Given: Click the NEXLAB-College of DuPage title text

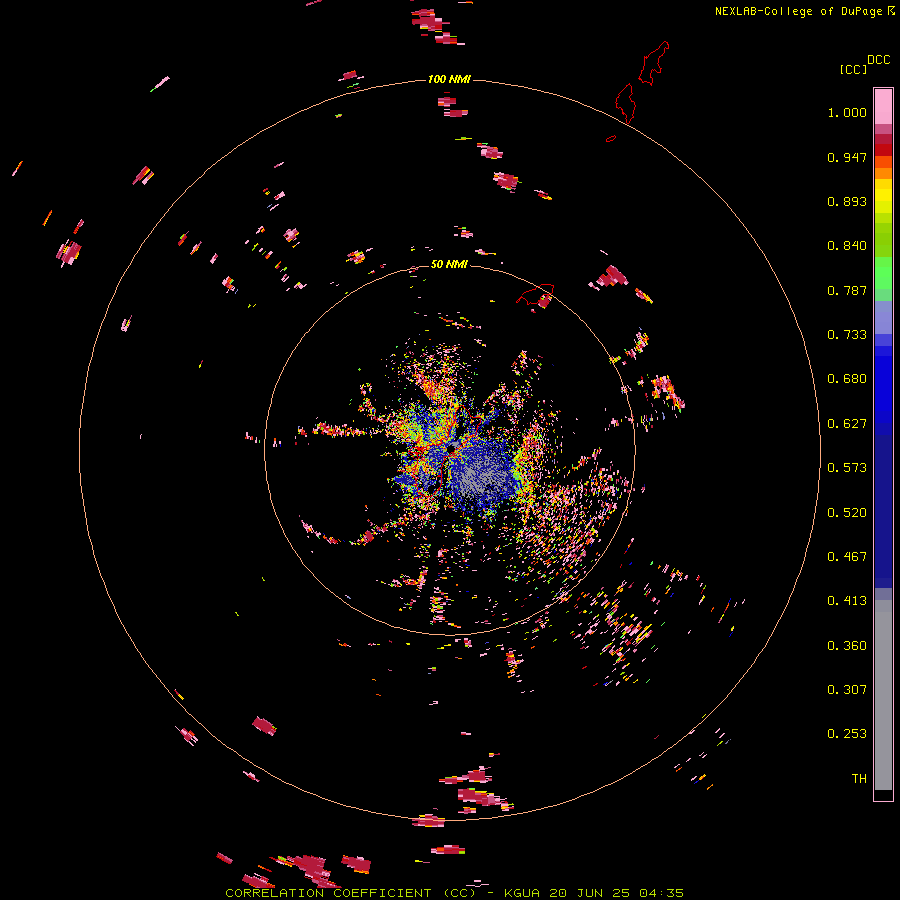Looking at the screenshot, I should pyautogui.click(x=798, y=11).
